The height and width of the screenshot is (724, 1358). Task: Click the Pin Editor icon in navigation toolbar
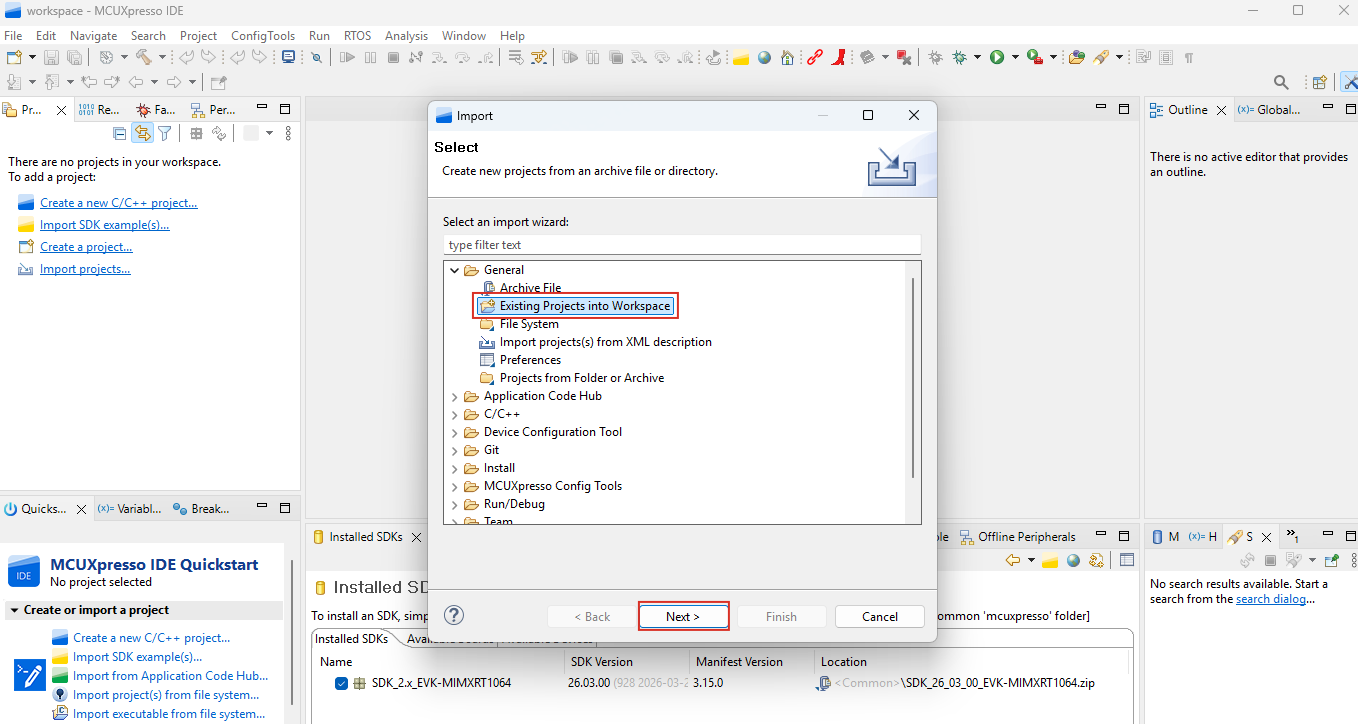[x=218, y=82]
